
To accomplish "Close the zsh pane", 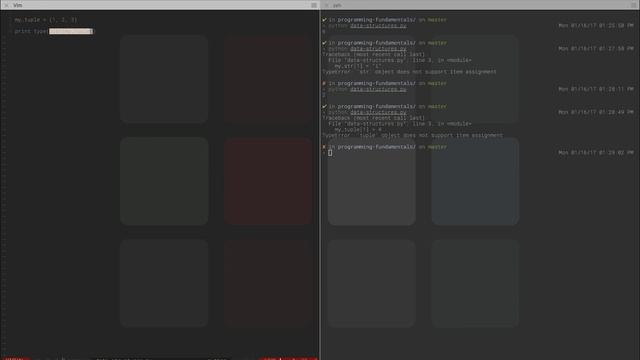I will [x=327, y=5].
